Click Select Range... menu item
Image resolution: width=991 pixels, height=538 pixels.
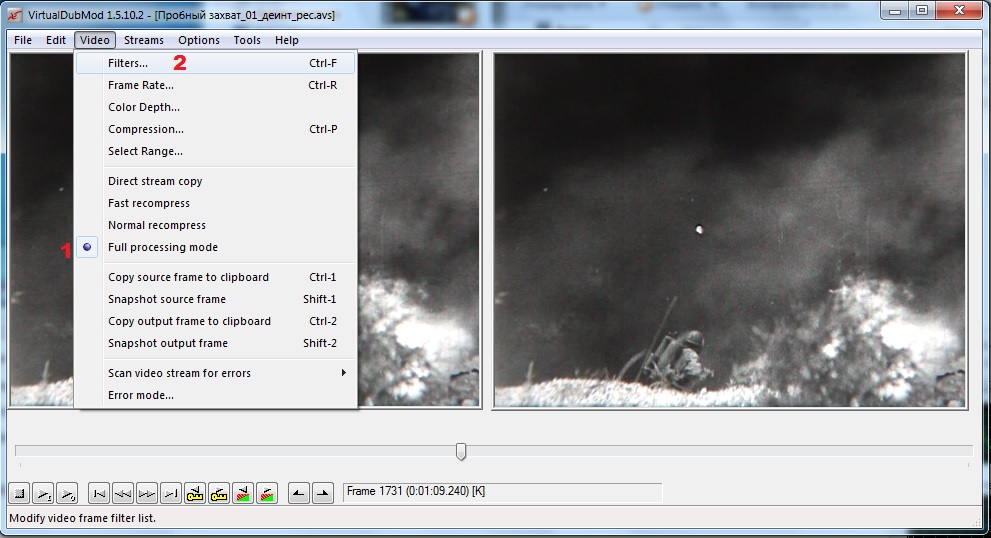click(216, 151)
